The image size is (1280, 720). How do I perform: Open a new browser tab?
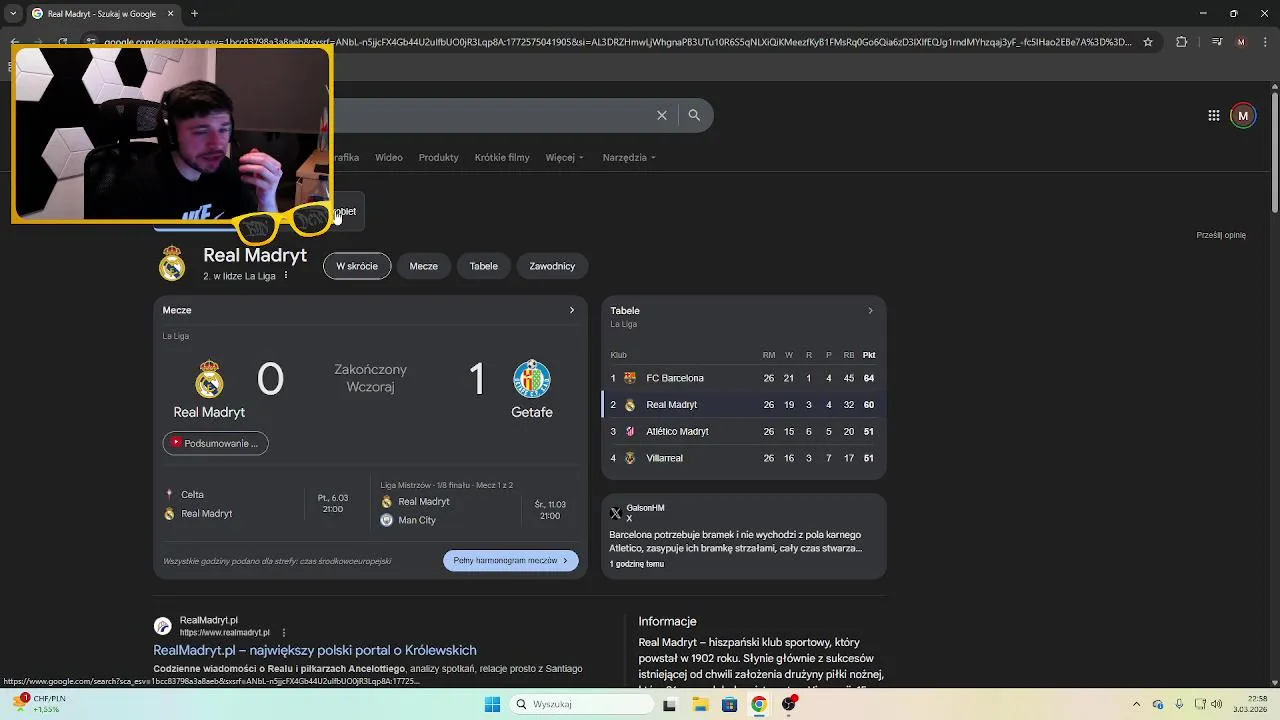[x=194, y=13]
